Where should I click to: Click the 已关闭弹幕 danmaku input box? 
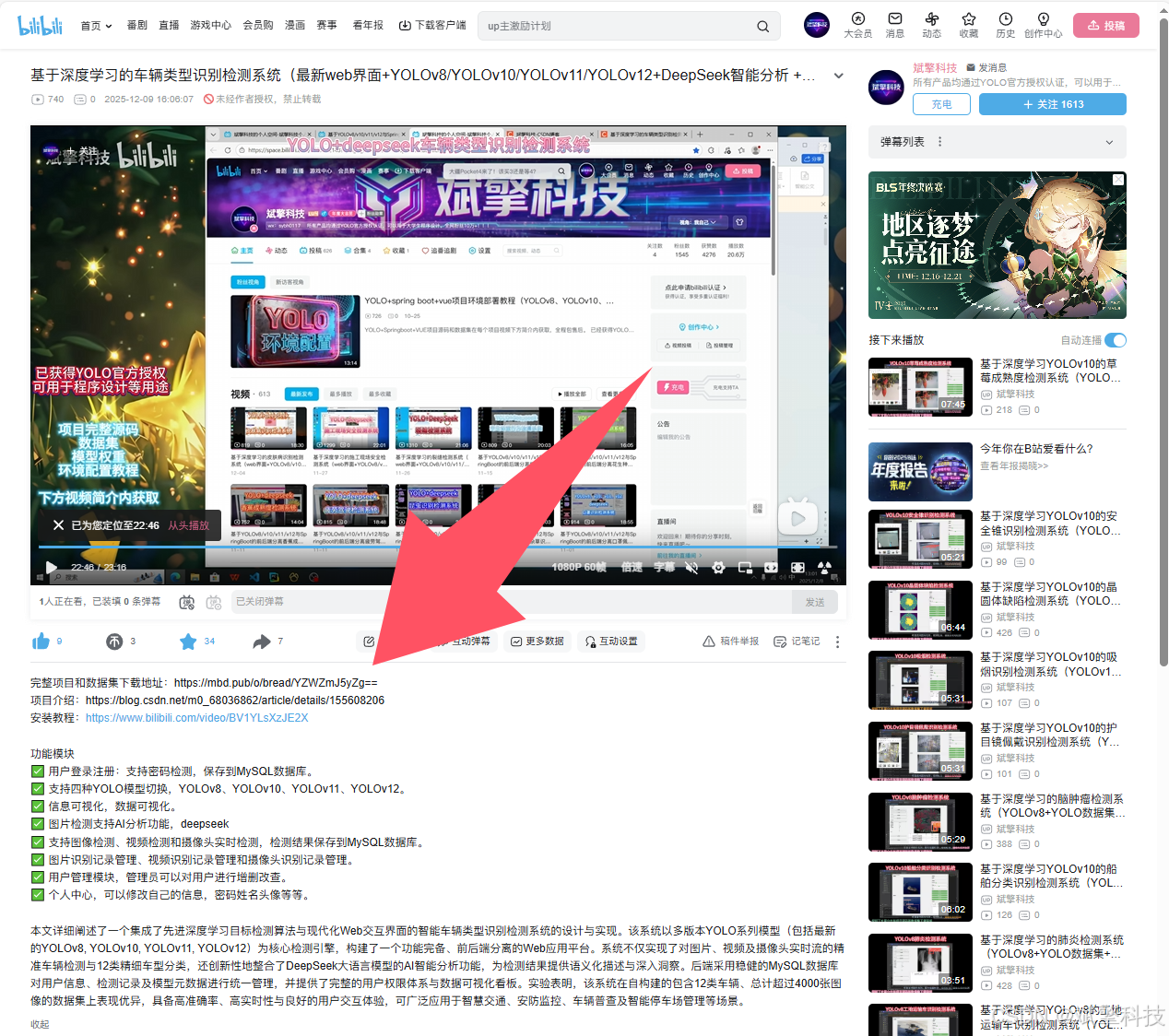coord(511,602)
